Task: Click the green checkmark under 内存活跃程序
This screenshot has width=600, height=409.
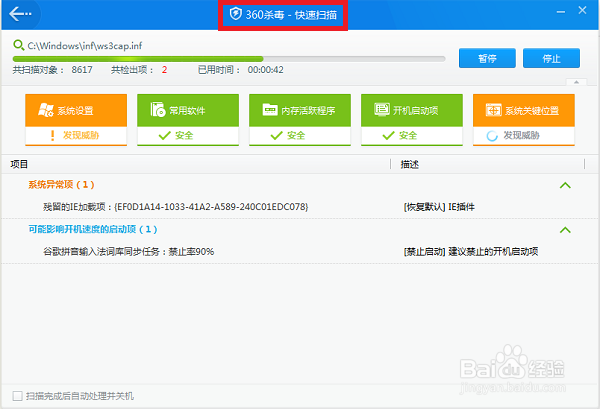Action: pos(276,135)
